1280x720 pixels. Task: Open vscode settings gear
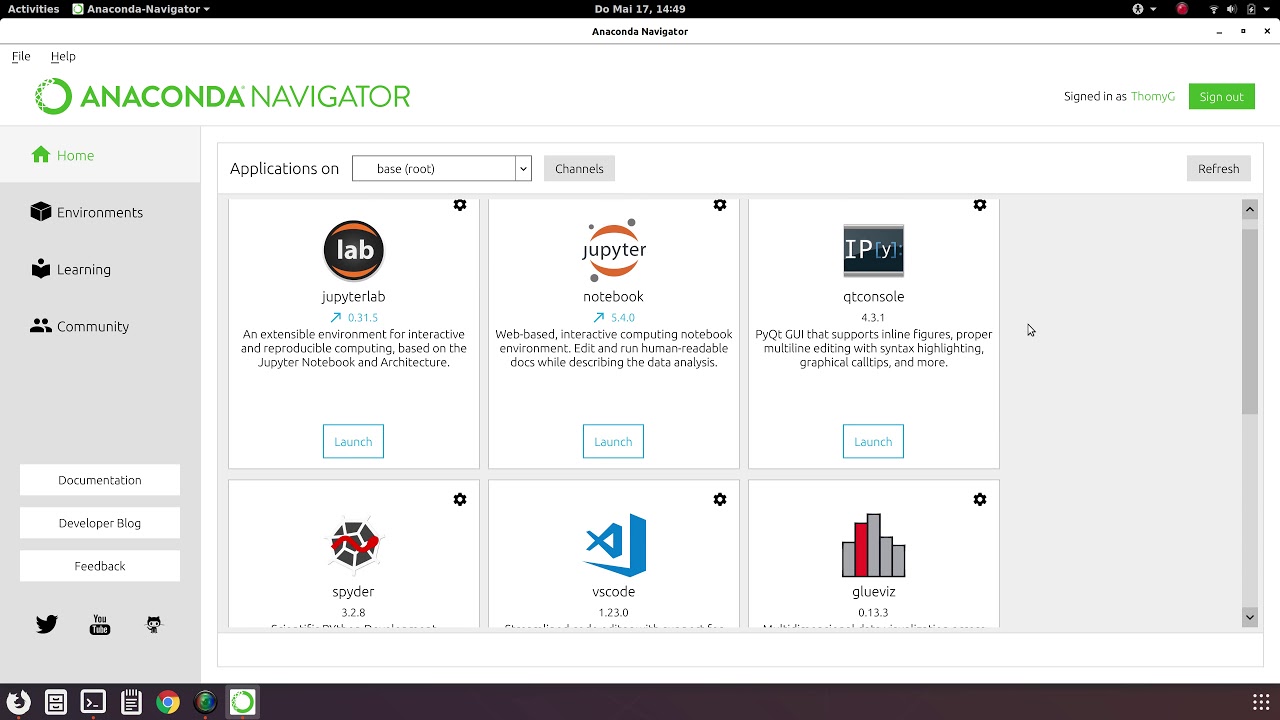point(720,499)
